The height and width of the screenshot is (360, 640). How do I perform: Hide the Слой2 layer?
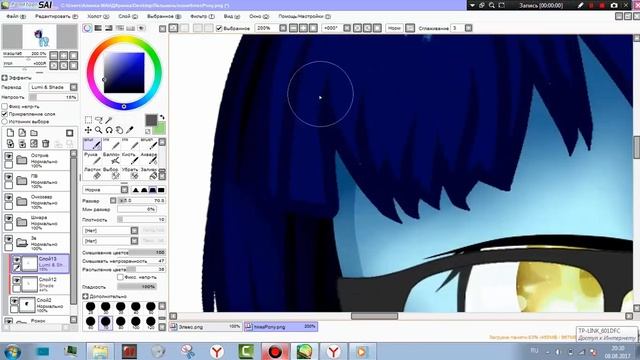[15, 301]
